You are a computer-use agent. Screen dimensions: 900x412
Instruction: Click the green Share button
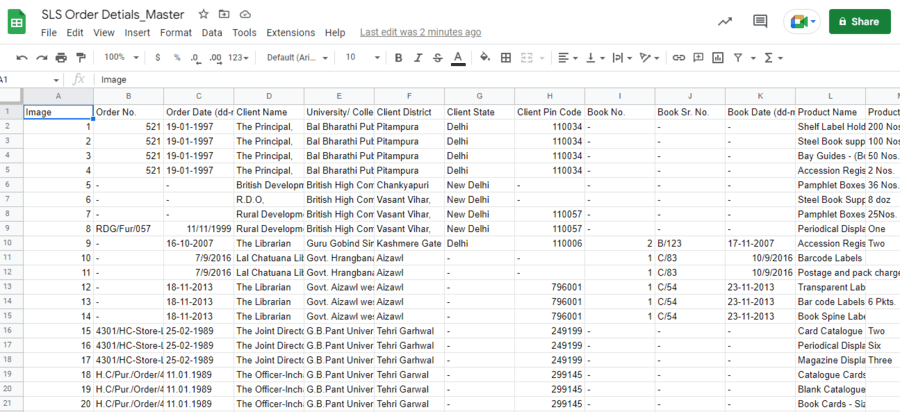(x=859, y=22)
